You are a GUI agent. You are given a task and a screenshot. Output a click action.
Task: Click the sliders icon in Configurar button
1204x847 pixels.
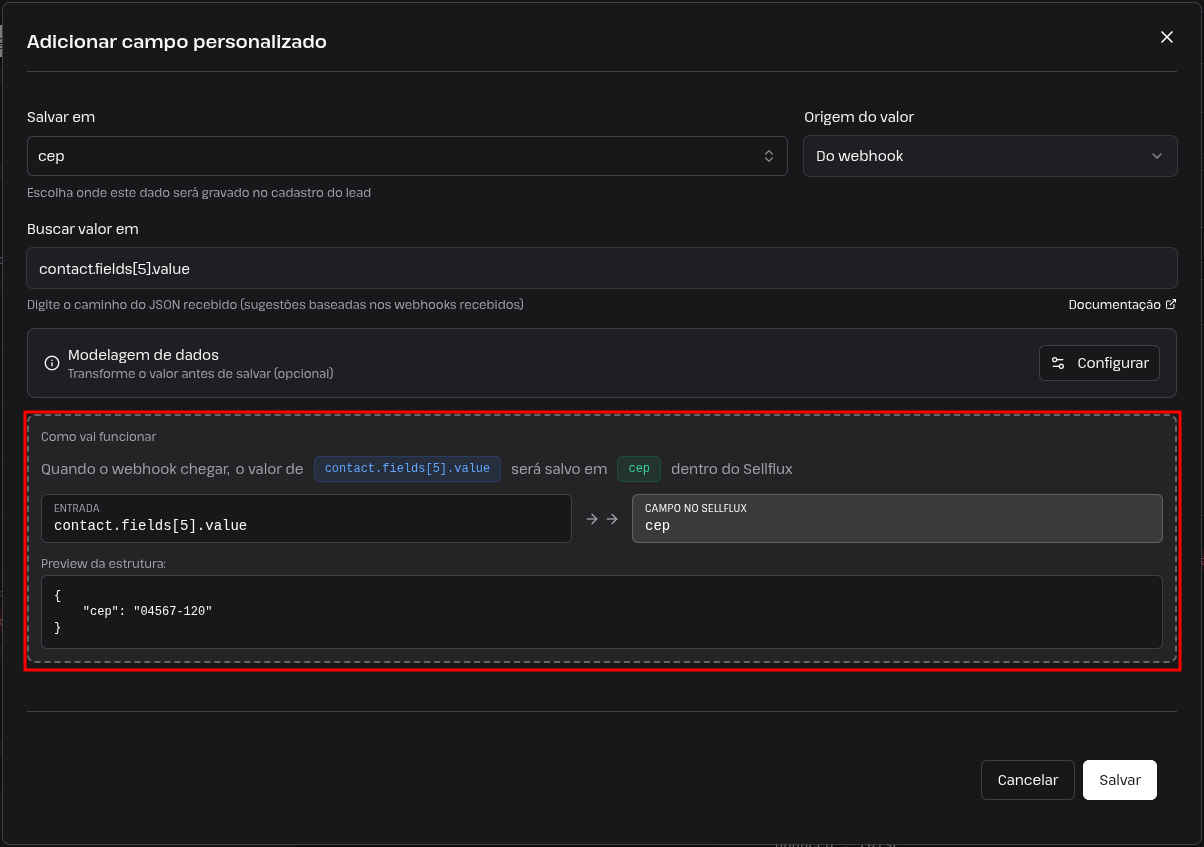(x=1058, y=363)
